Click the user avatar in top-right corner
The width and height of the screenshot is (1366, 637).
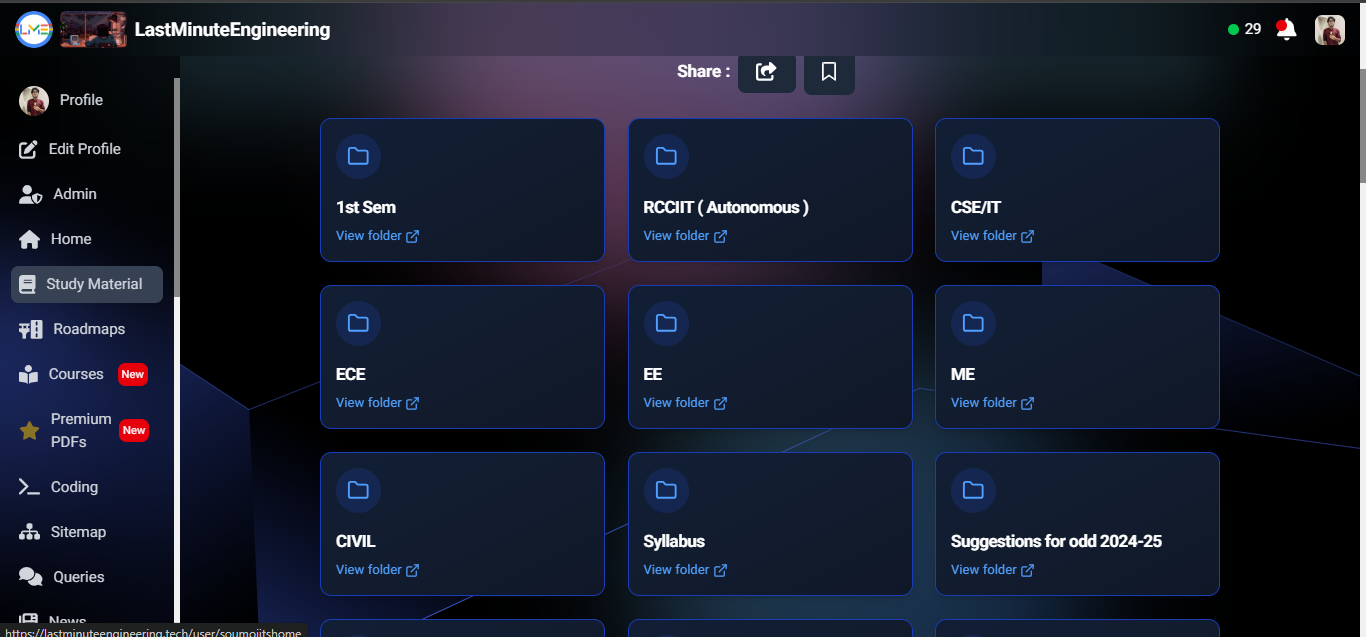coord(1329,30)
